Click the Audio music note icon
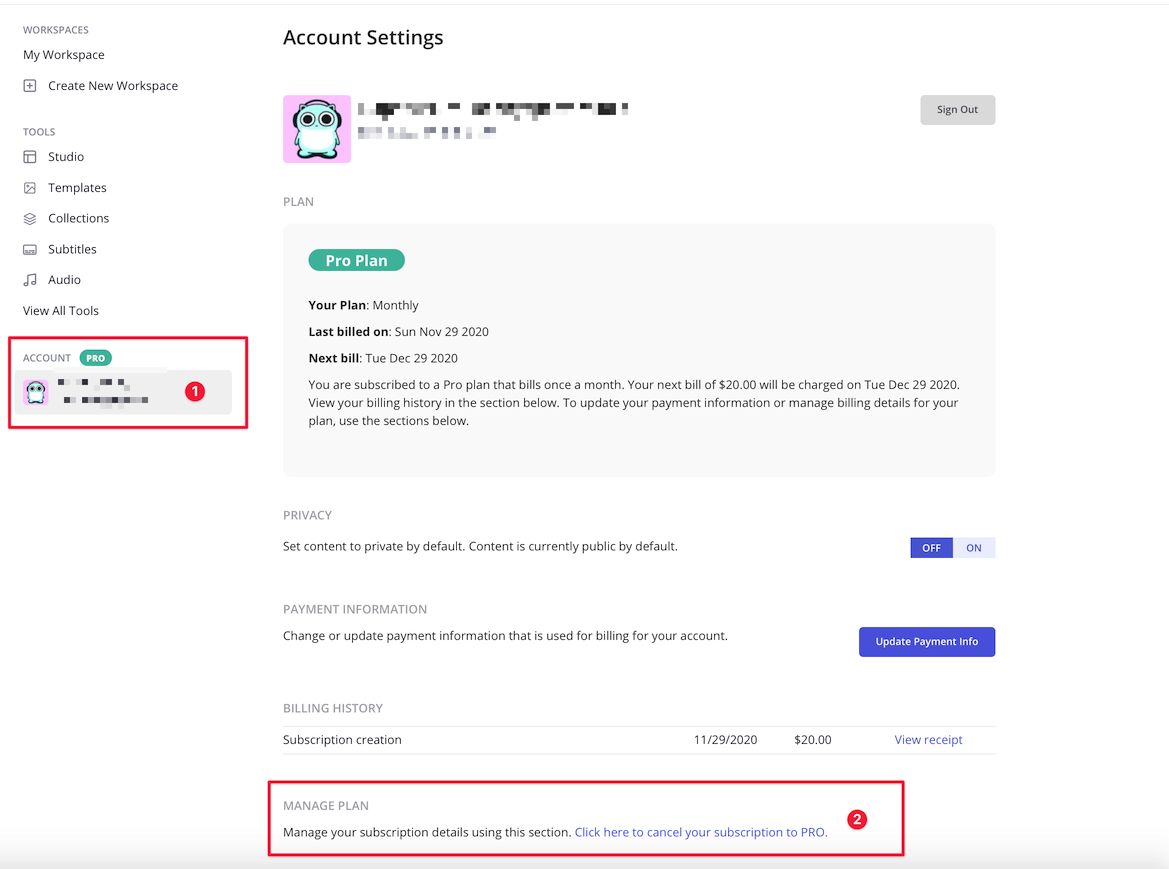 coord(30,280)
